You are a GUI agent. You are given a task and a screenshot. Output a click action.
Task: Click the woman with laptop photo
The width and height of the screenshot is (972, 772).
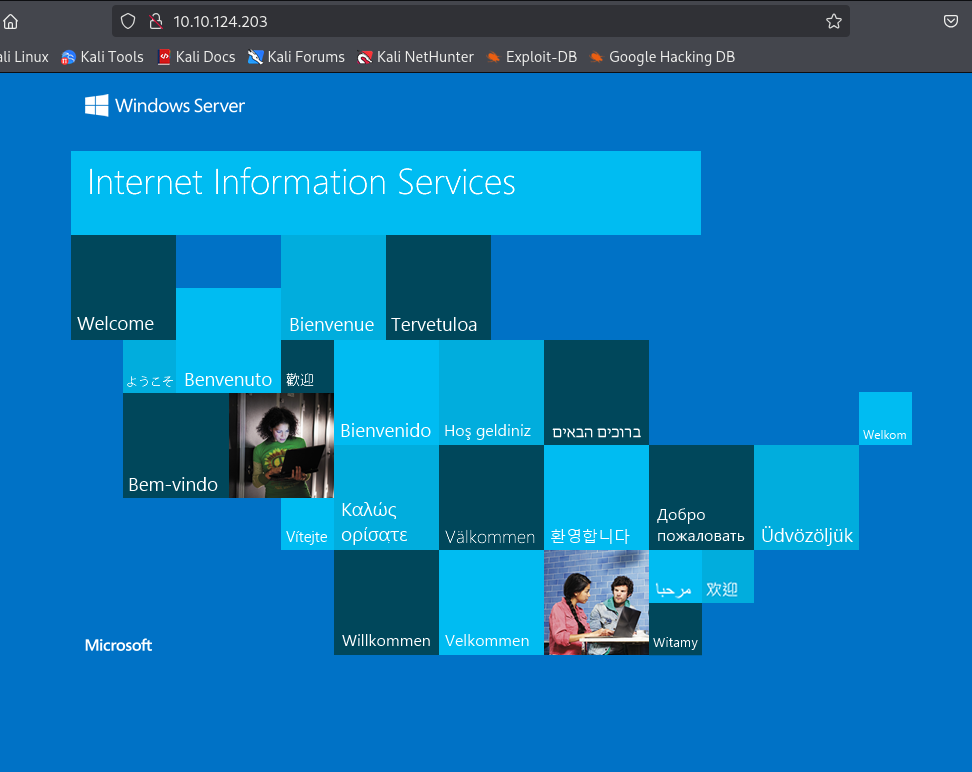coord(281,446)
